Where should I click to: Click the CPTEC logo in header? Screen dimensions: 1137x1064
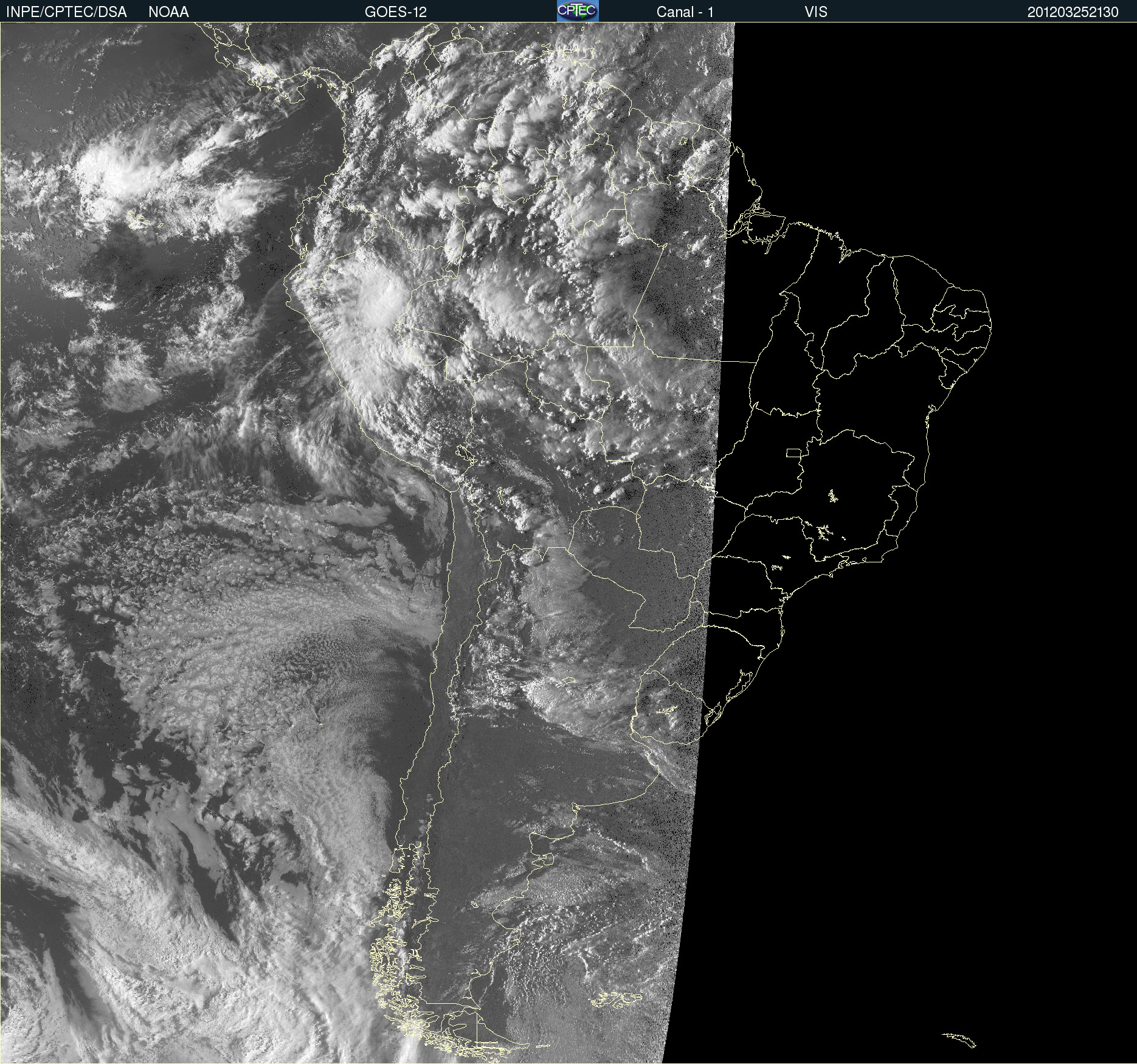point(578,11)
